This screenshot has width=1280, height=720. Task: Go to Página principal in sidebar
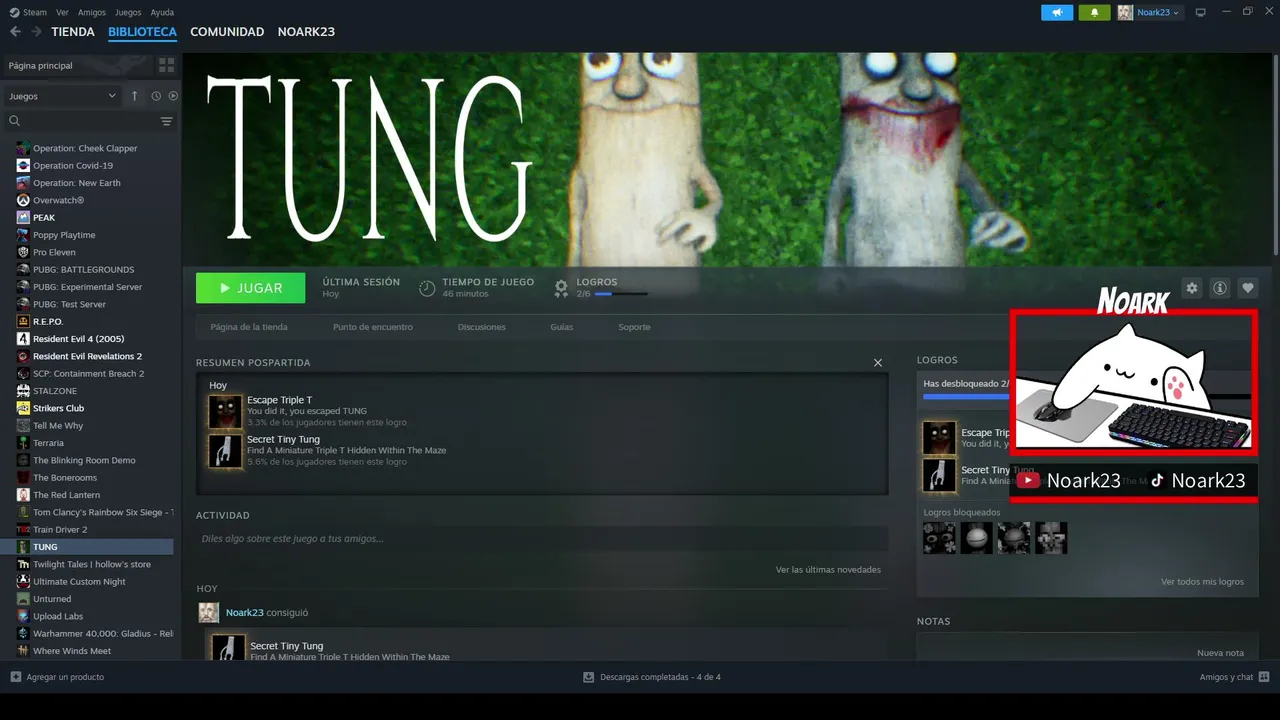[x=78, y=65]
